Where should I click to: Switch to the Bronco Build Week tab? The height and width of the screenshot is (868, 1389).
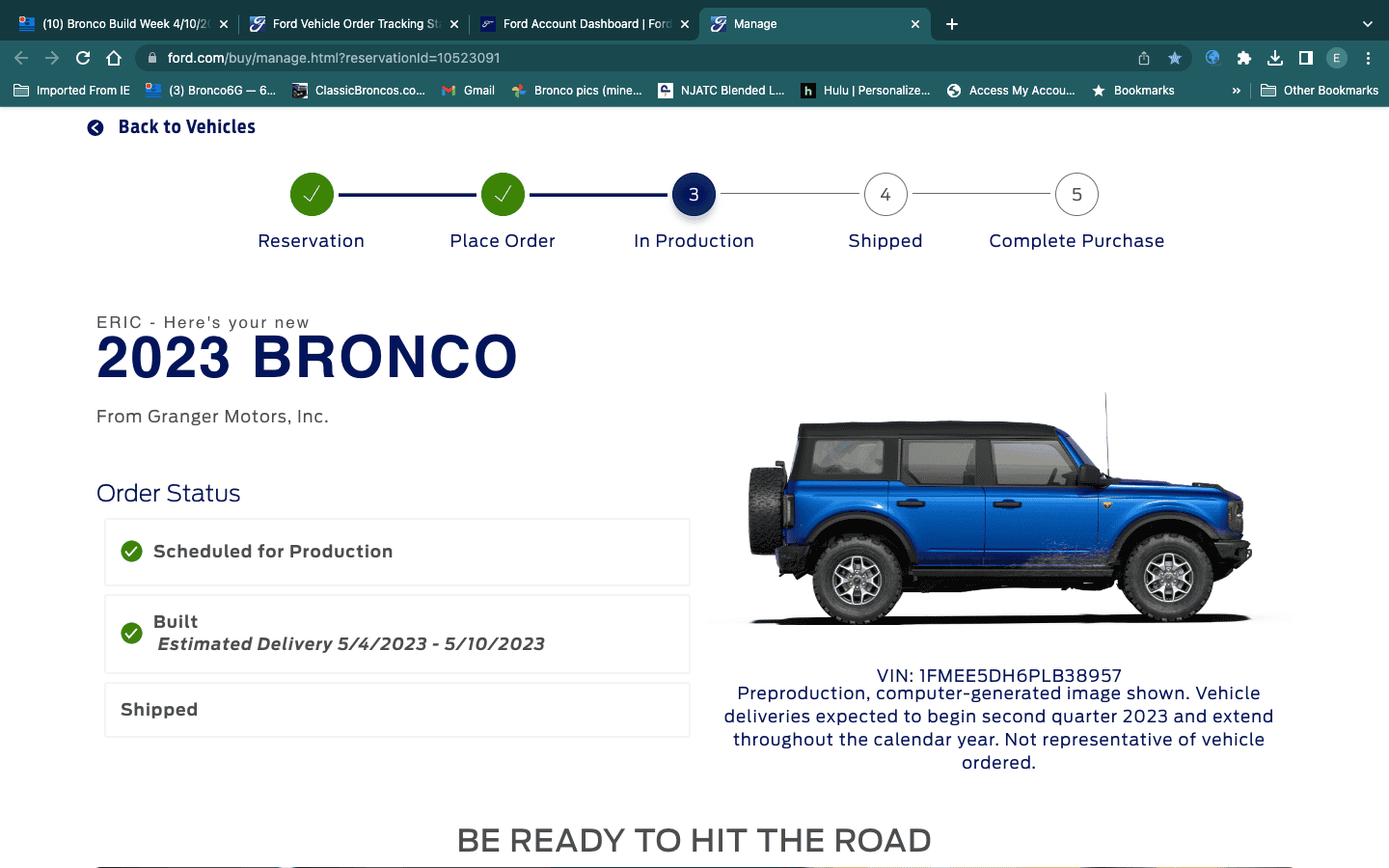[123, 24]
